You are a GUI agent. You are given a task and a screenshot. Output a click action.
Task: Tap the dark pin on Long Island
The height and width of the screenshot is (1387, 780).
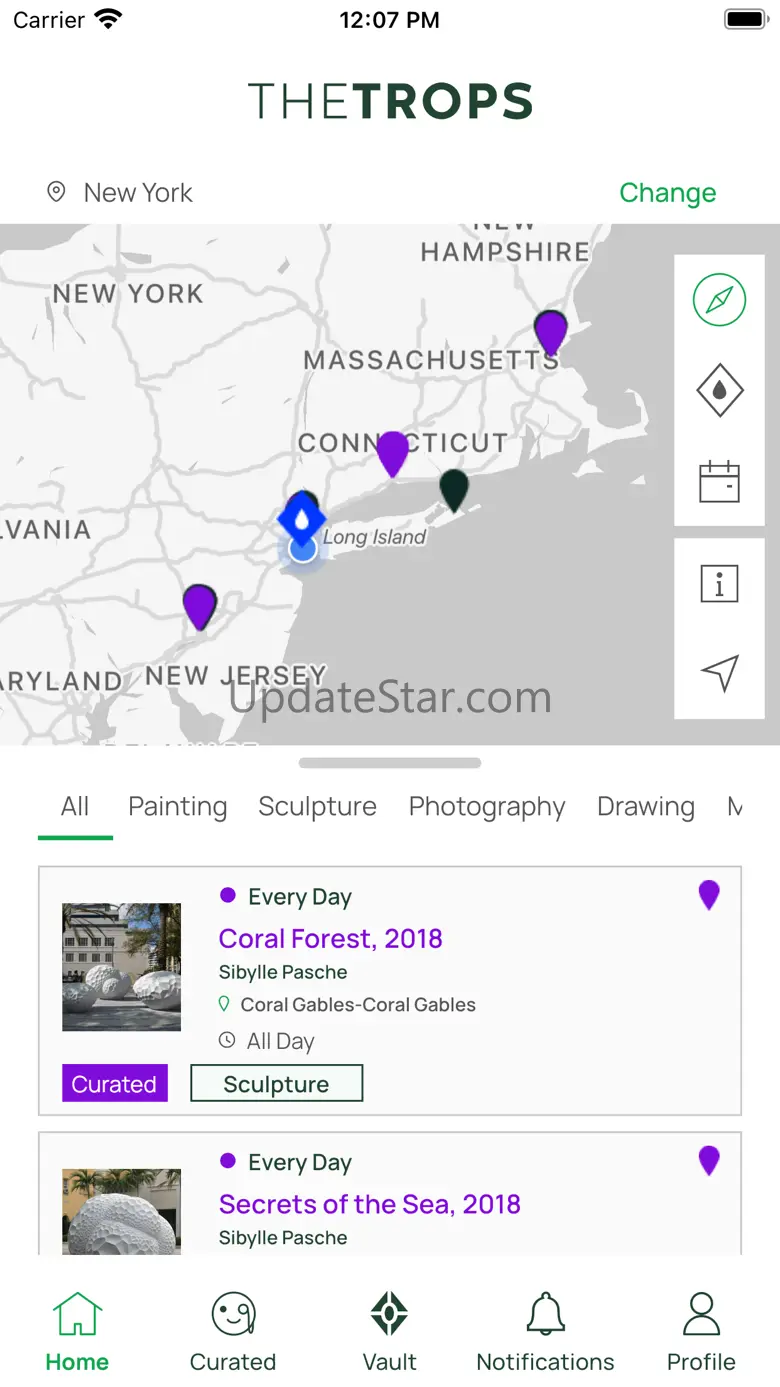tap(454, 489)
